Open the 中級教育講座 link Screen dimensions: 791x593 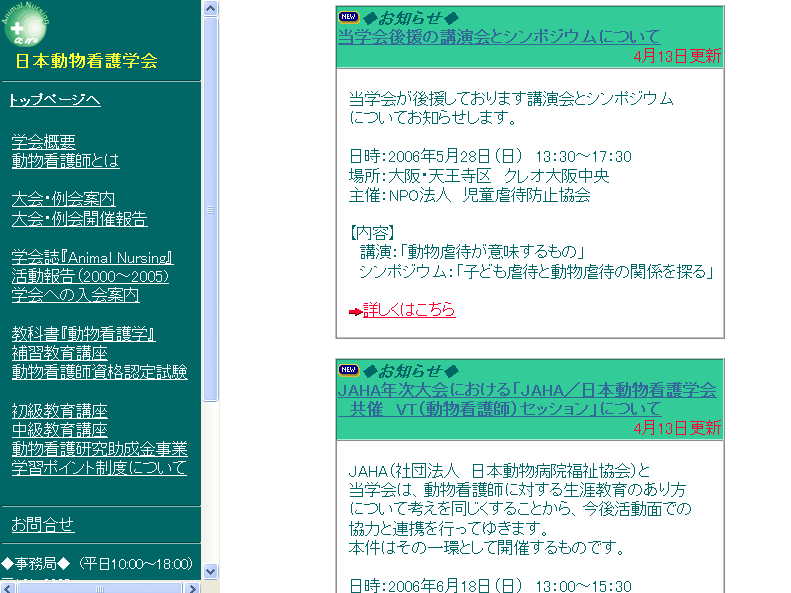pos(60,430)
